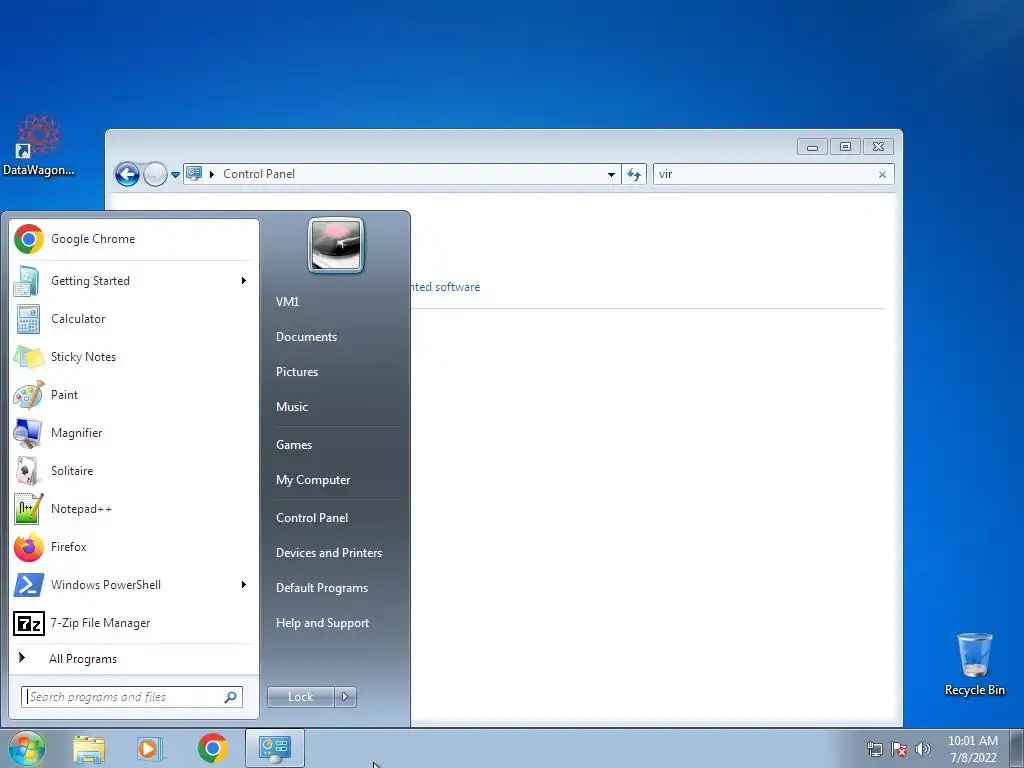Open Help and Support
This screenshot has width=1024, height=768.
322,623
